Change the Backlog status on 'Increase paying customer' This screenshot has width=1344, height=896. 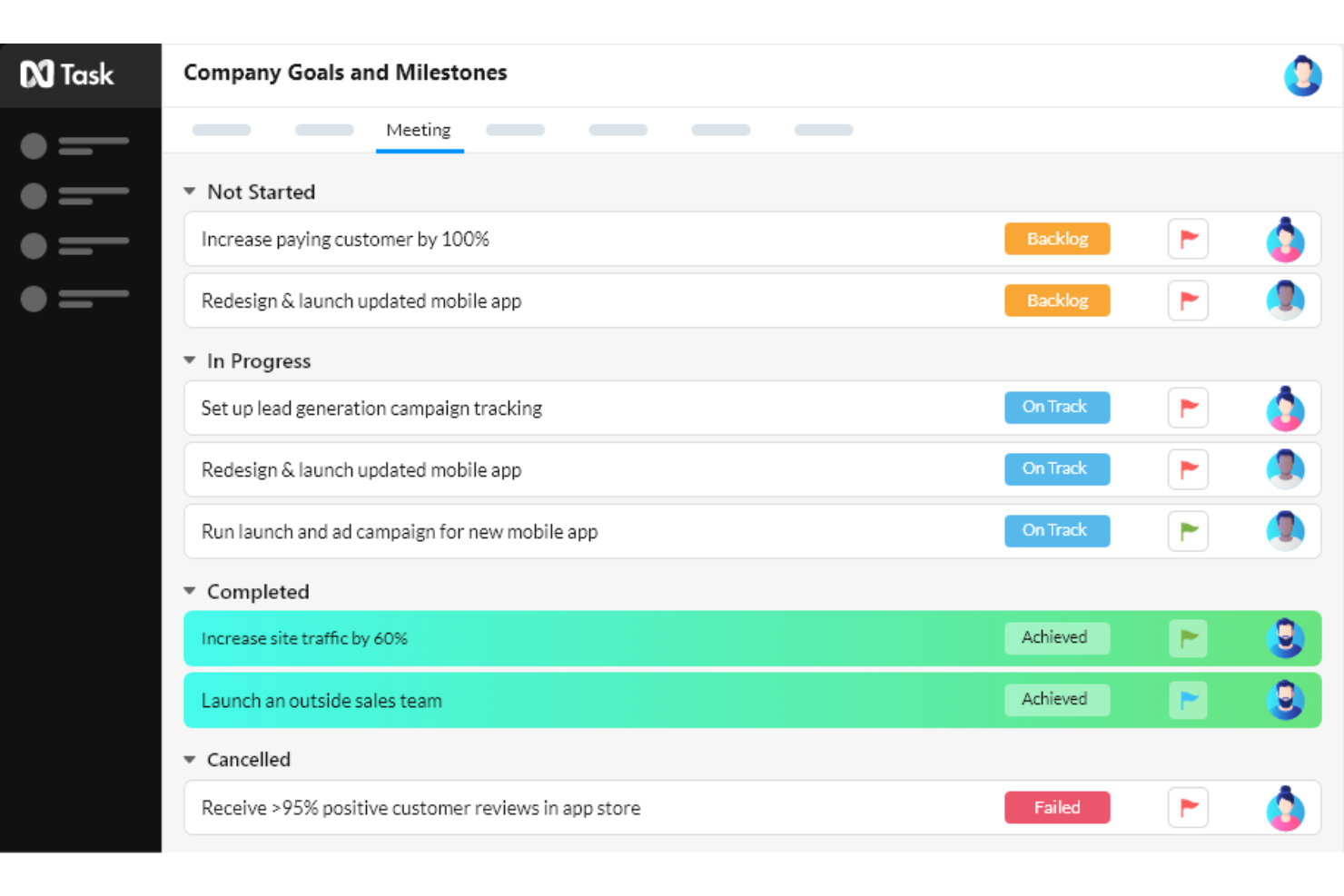pyautogui.click(x=1057, y=239)
